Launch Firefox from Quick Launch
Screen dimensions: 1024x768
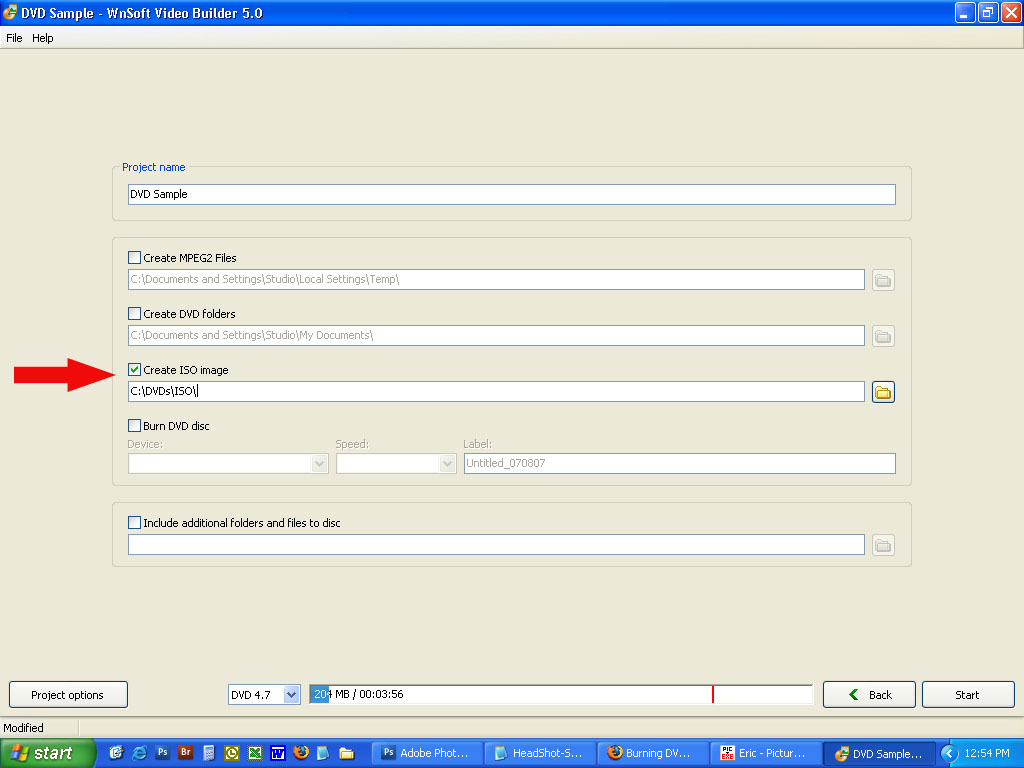pyautogui.click(x=301, y=752)
